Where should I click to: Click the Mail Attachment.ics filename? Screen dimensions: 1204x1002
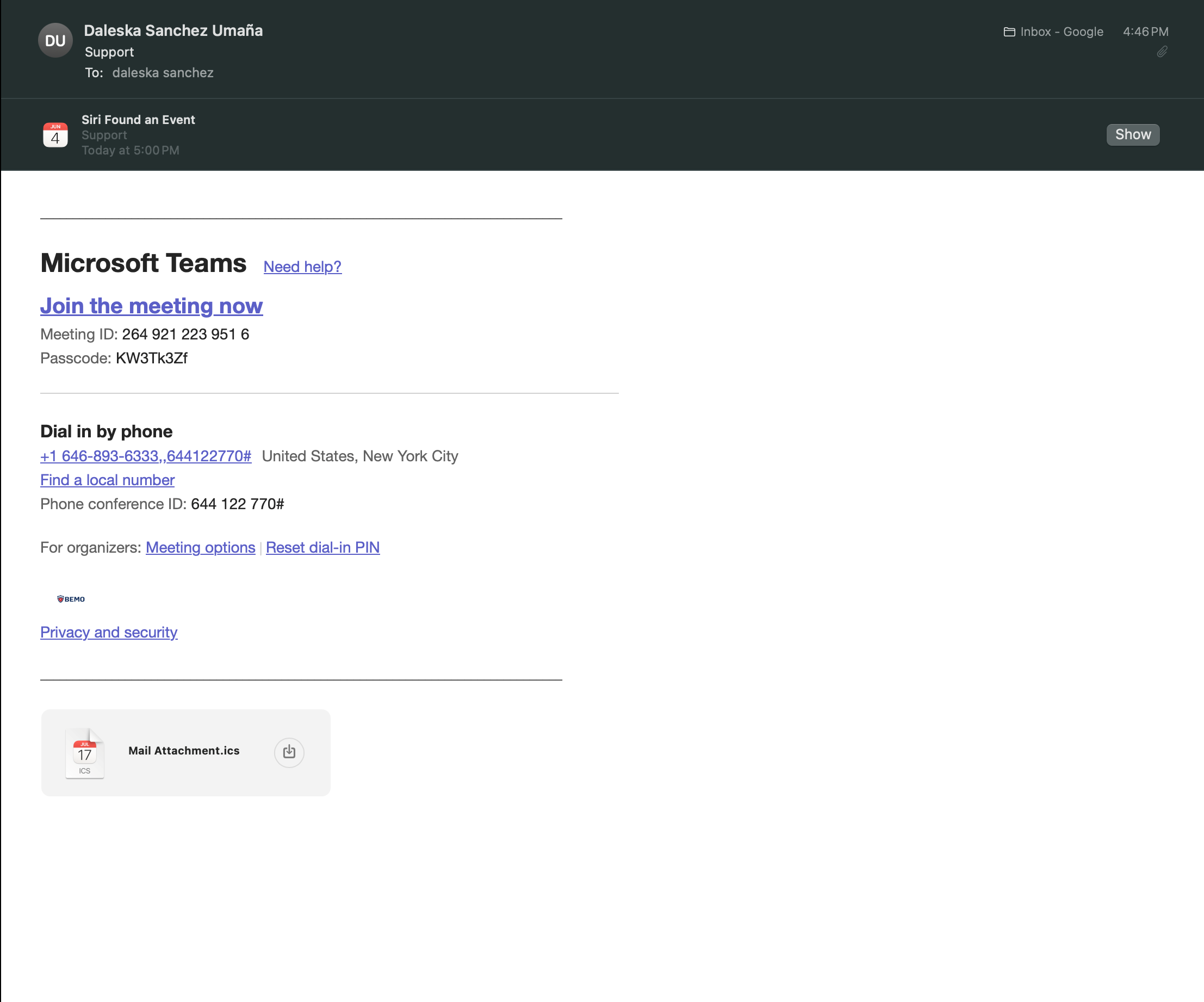[x=184, y=751]
